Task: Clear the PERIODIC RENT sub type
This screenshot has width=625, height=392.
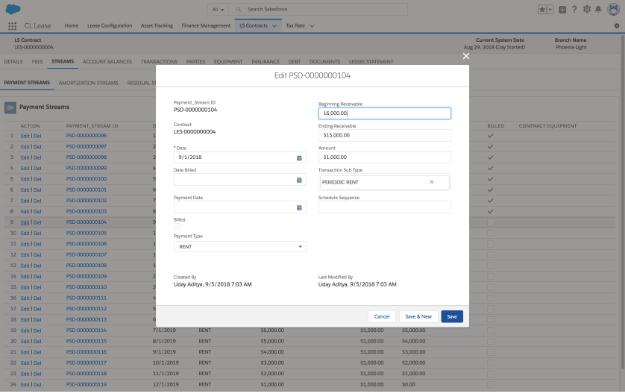Action: (432, 182)
